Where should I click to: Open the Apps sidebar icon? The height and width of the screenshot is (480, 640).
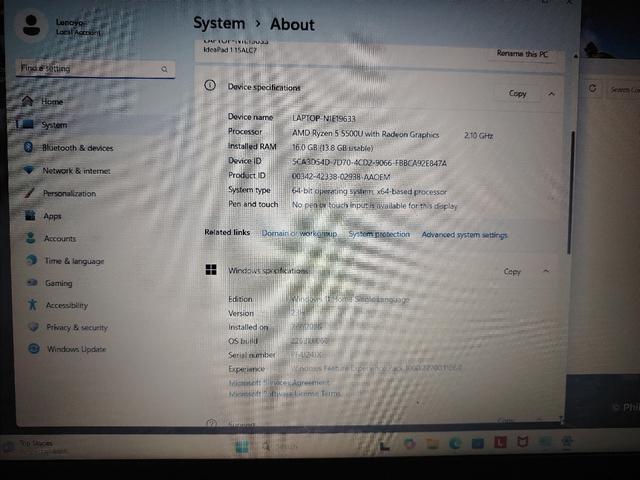pos(30,215)
